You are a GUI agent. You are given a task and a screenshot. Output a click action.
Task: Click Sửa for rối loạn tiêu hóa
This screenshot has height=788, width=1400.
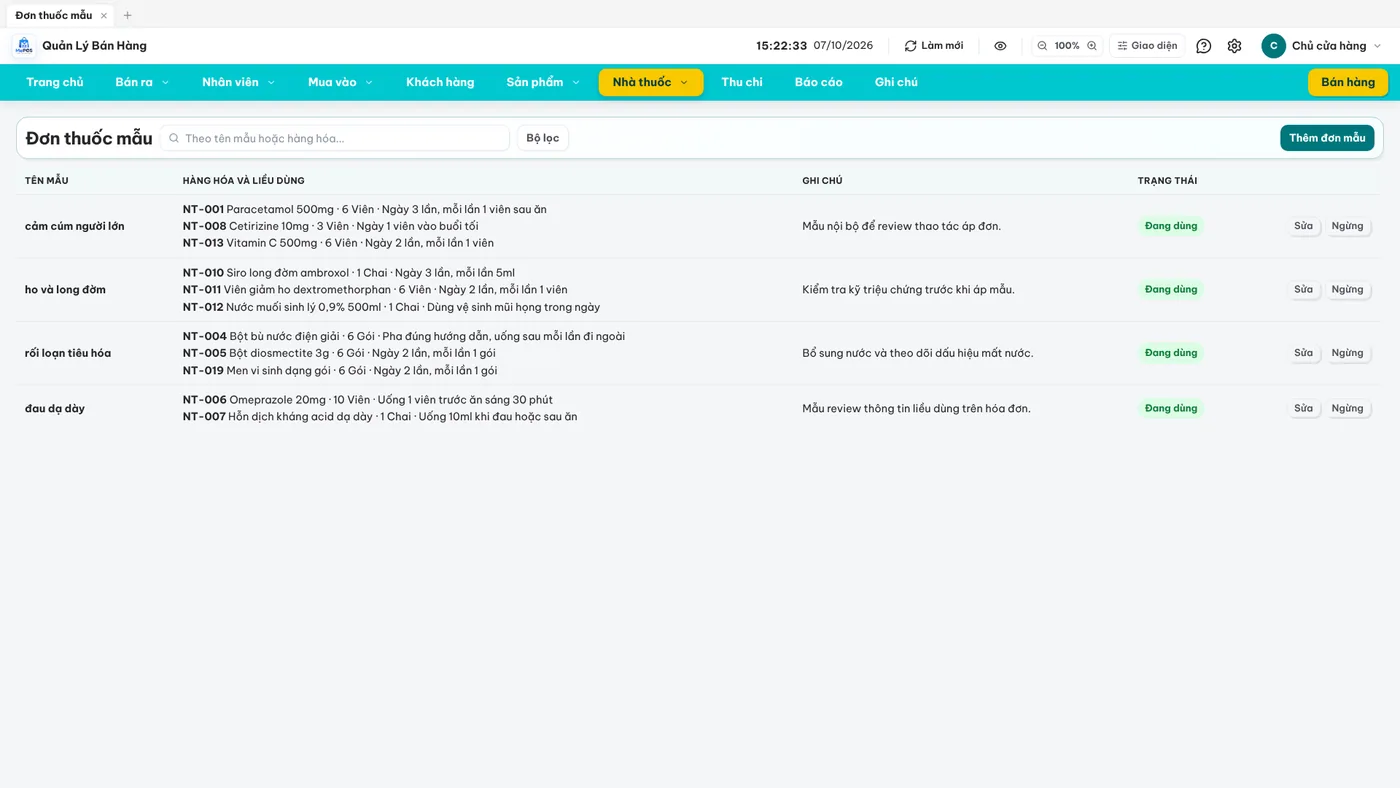pos(1303,353)
